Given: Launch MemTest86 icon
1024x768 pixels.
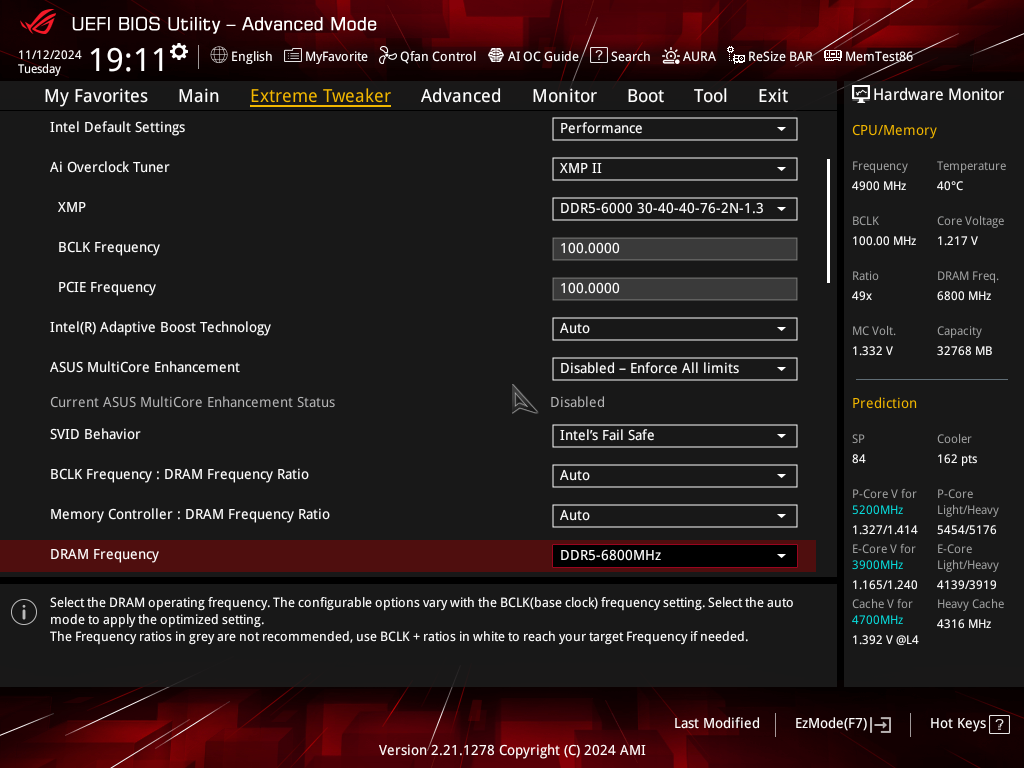Looking at the screenshot, I should click(833, 56).
